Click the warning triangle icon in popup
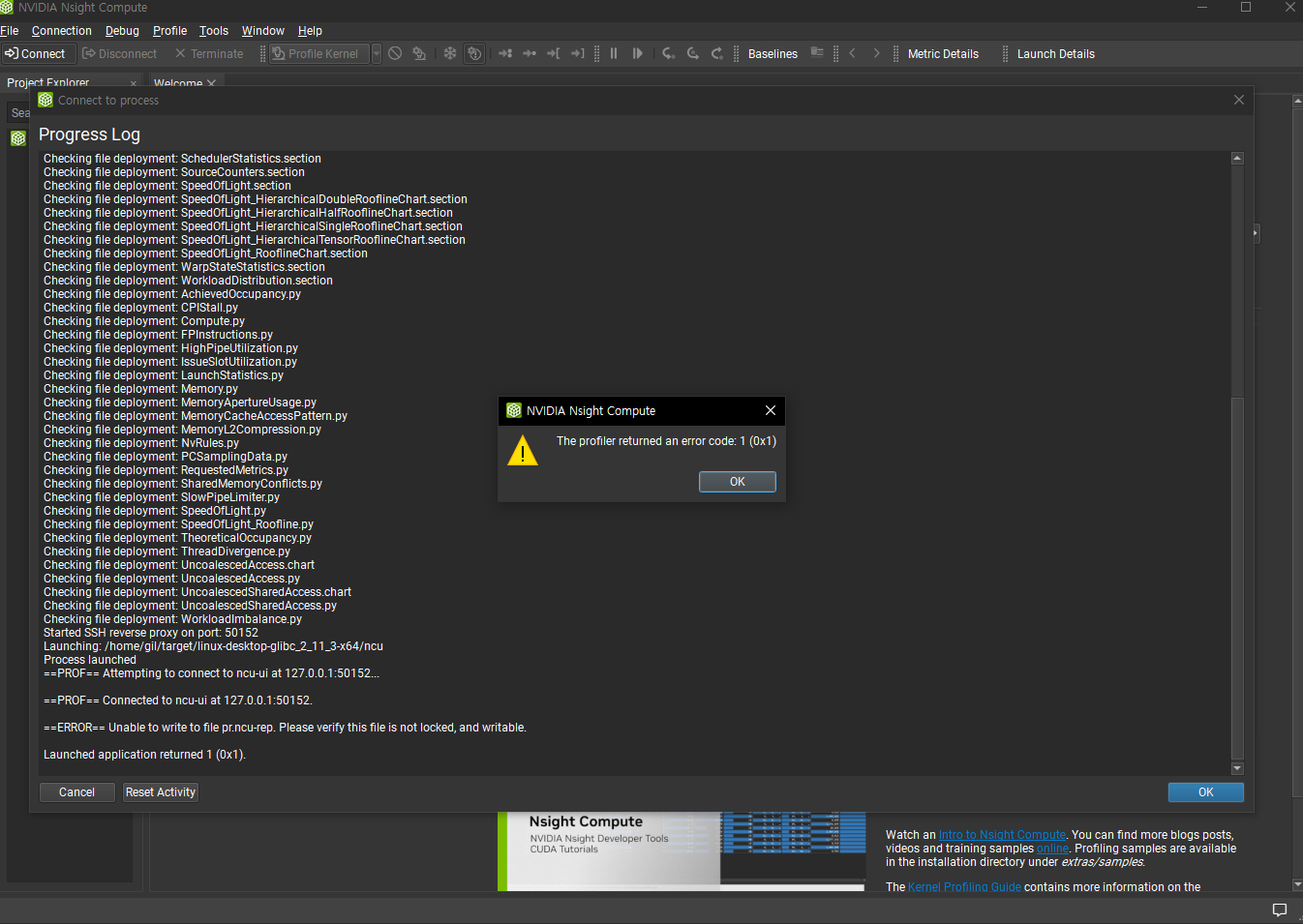The image size is (1303, 924). click(523, 451)
